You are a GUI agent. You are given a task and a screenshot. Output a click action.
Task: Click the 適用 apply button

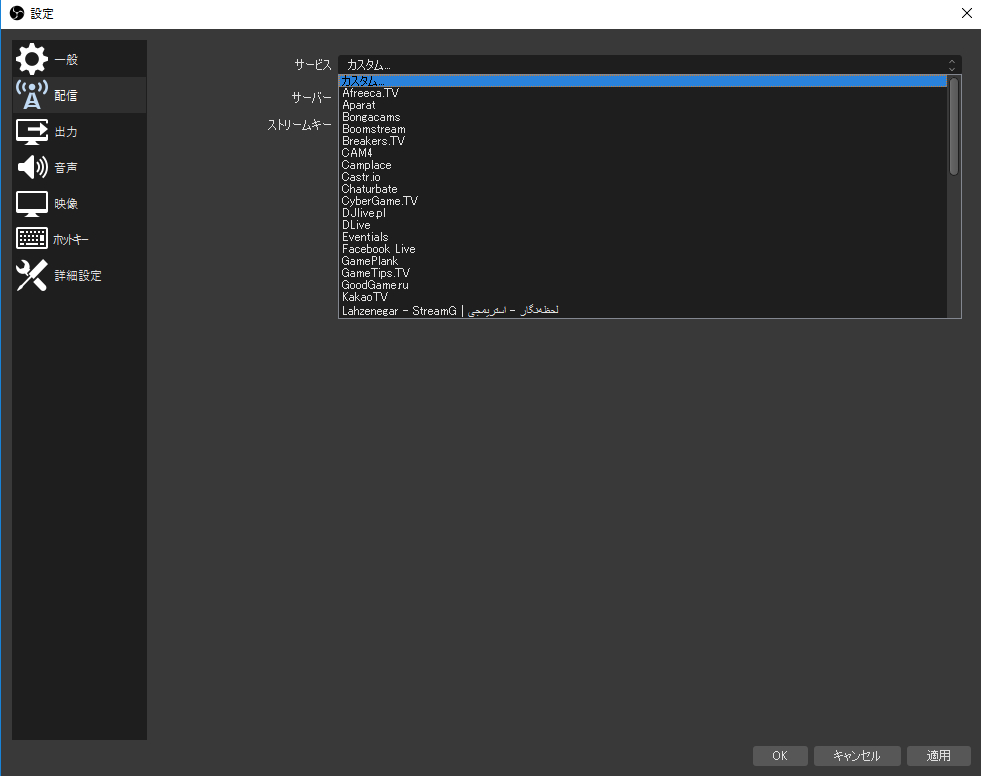937,756
